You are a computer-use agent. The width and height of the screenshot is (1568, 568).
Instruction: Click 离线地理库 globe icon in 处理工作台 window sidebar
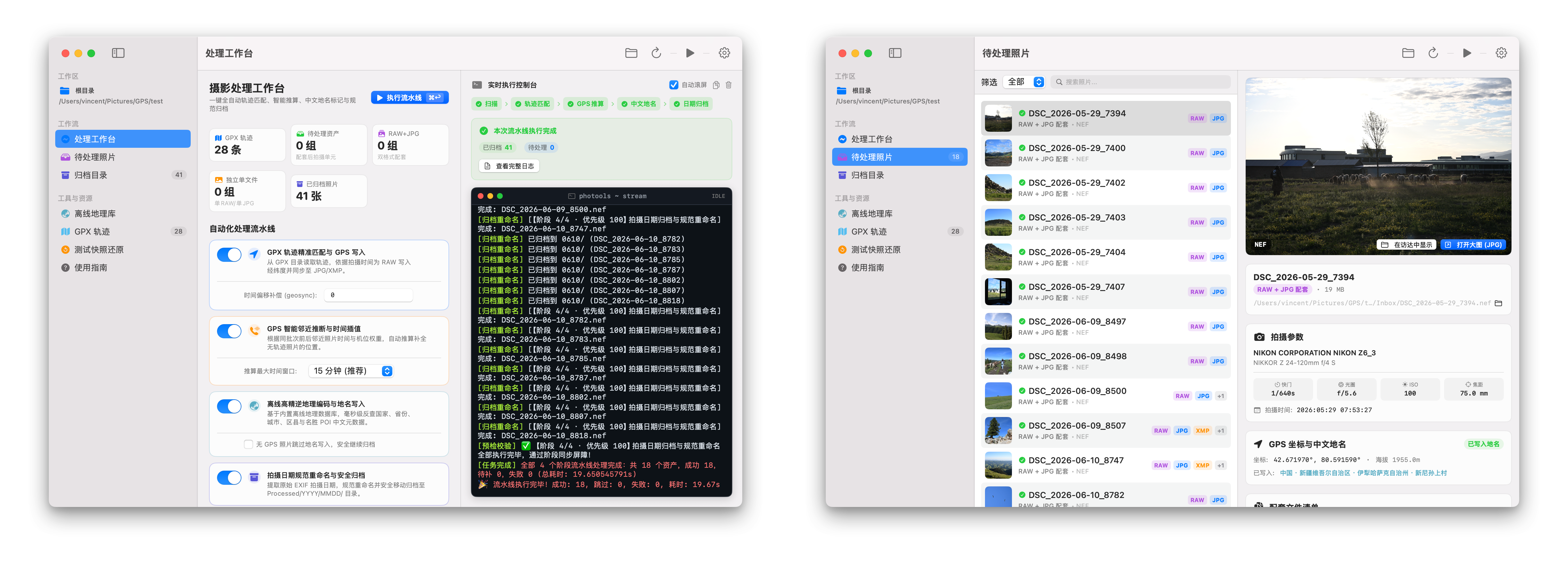pyautogui.click(x=65, y=214)
